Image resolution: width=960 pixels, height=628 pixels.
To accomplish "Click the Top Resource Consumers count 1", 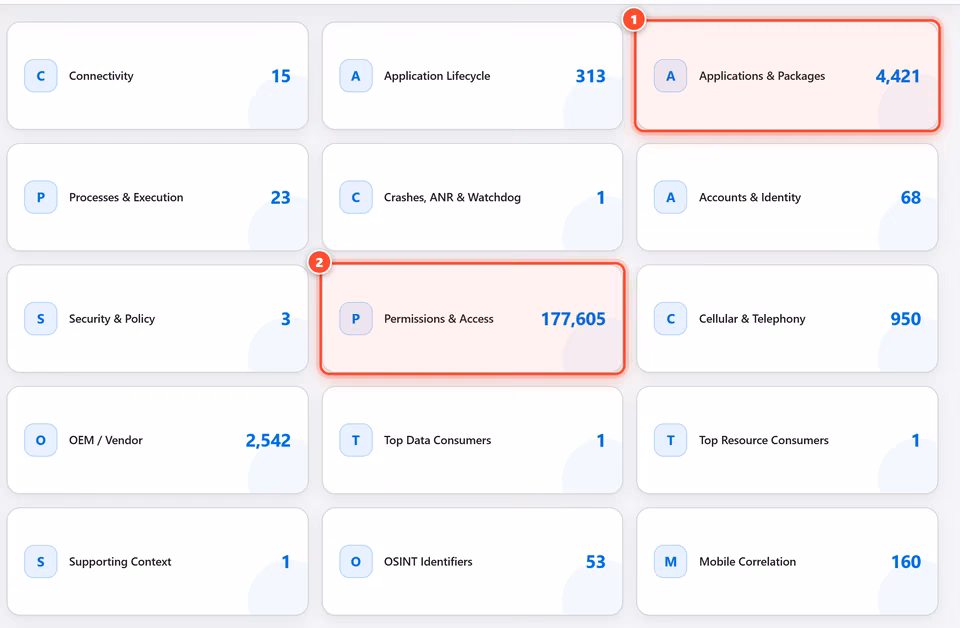I will coord(915,440).
